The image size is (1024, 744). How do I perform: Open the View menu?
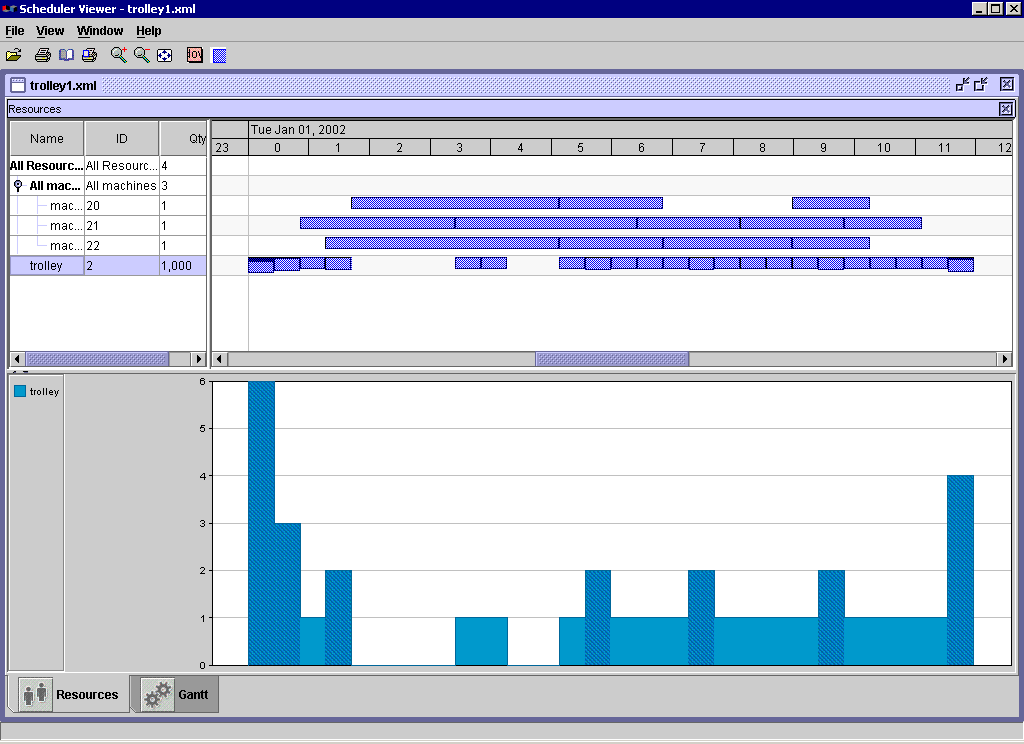tap(50, 31)
